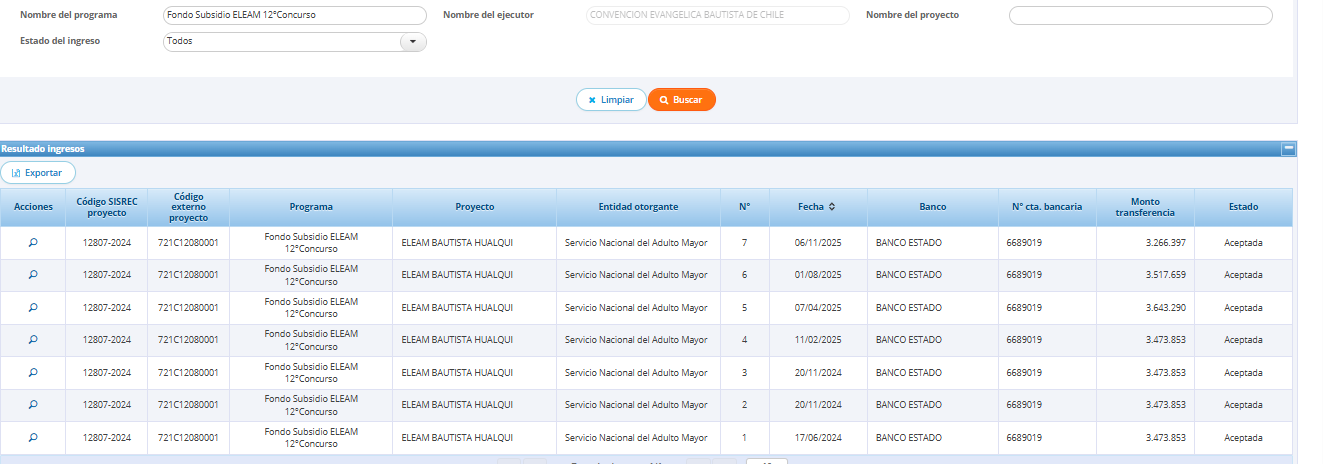The width and height of the screenshot is (1323, 464).
Task: Click the Banco column header
Action: pyautogui.click(x=933, y=207)
